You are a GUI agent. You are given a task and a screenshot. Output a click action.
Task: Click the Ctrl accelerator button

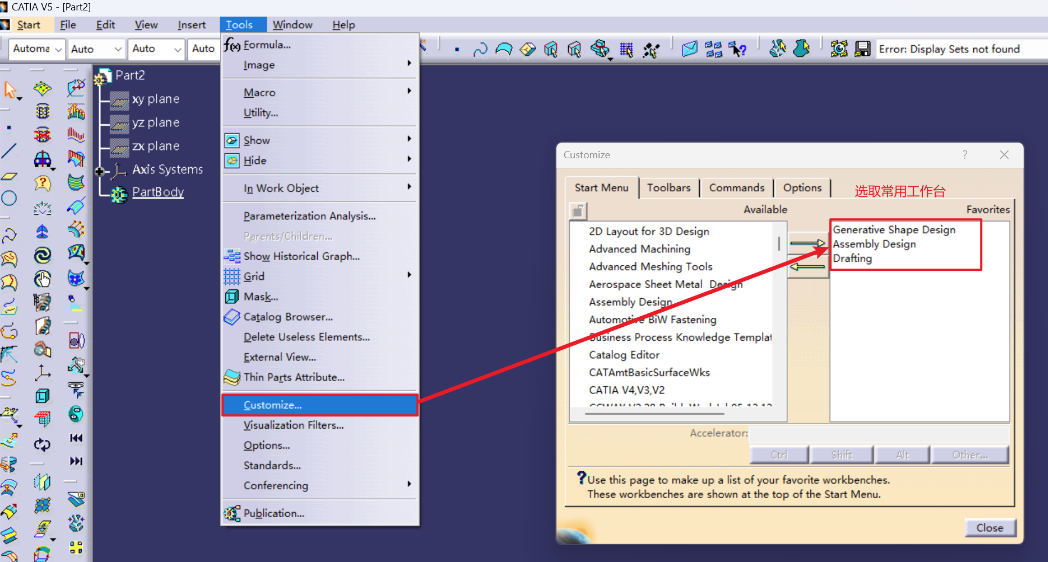(x=779, y=455)
